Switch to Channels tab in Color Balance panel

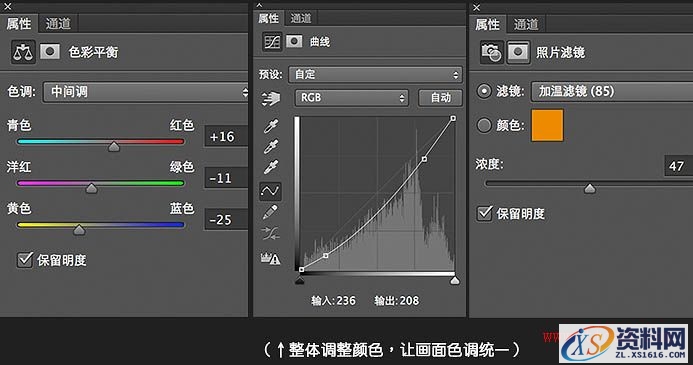coord(58,23)
